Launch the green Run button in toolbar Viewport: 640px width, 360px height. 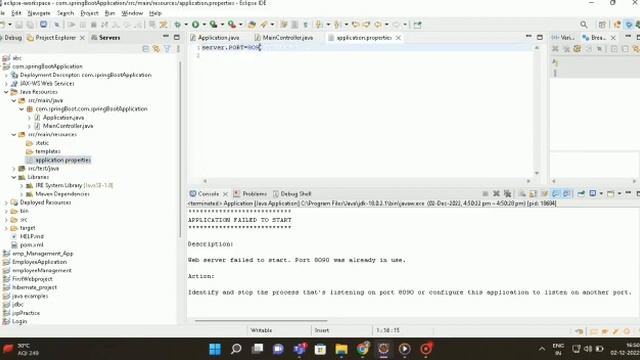pyautogui.click(x=196, y=24)
